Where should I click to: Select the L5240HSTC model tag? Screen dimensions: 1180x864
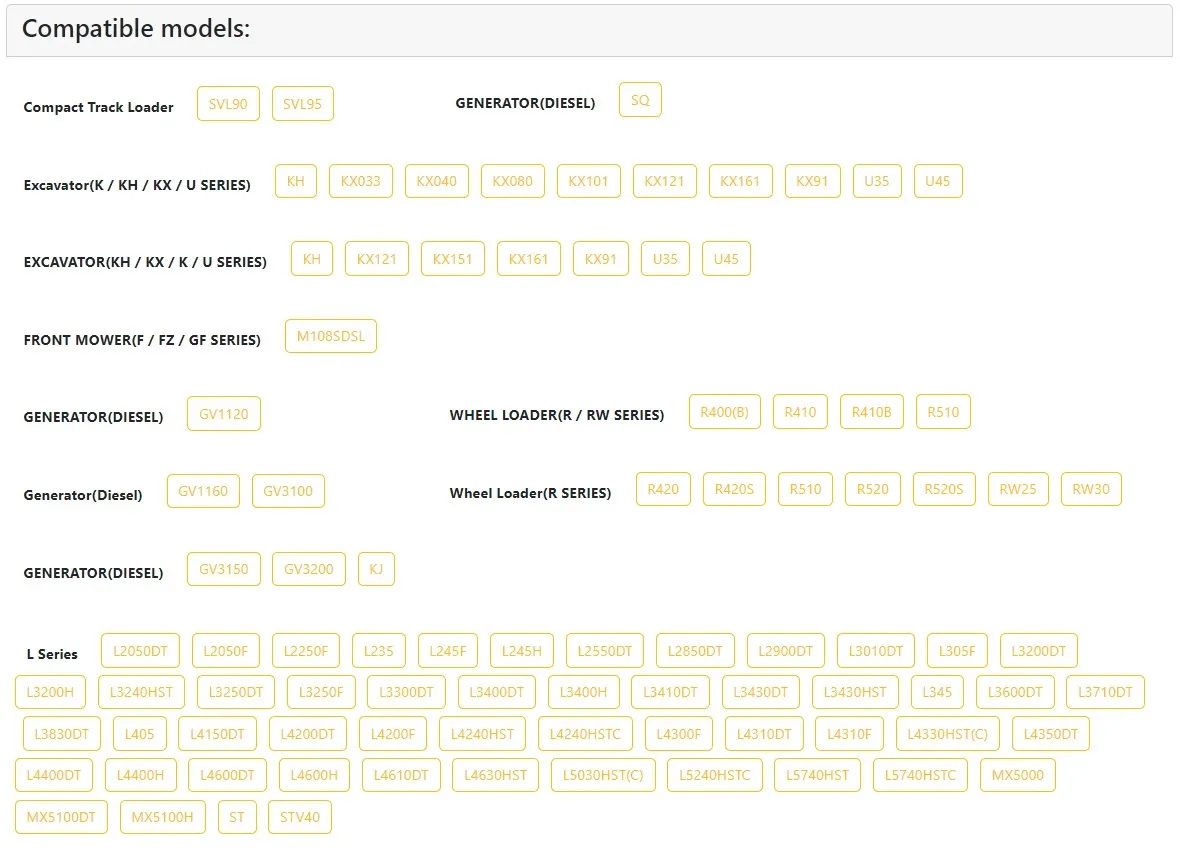pyautogui.click(x=715, y=775)
